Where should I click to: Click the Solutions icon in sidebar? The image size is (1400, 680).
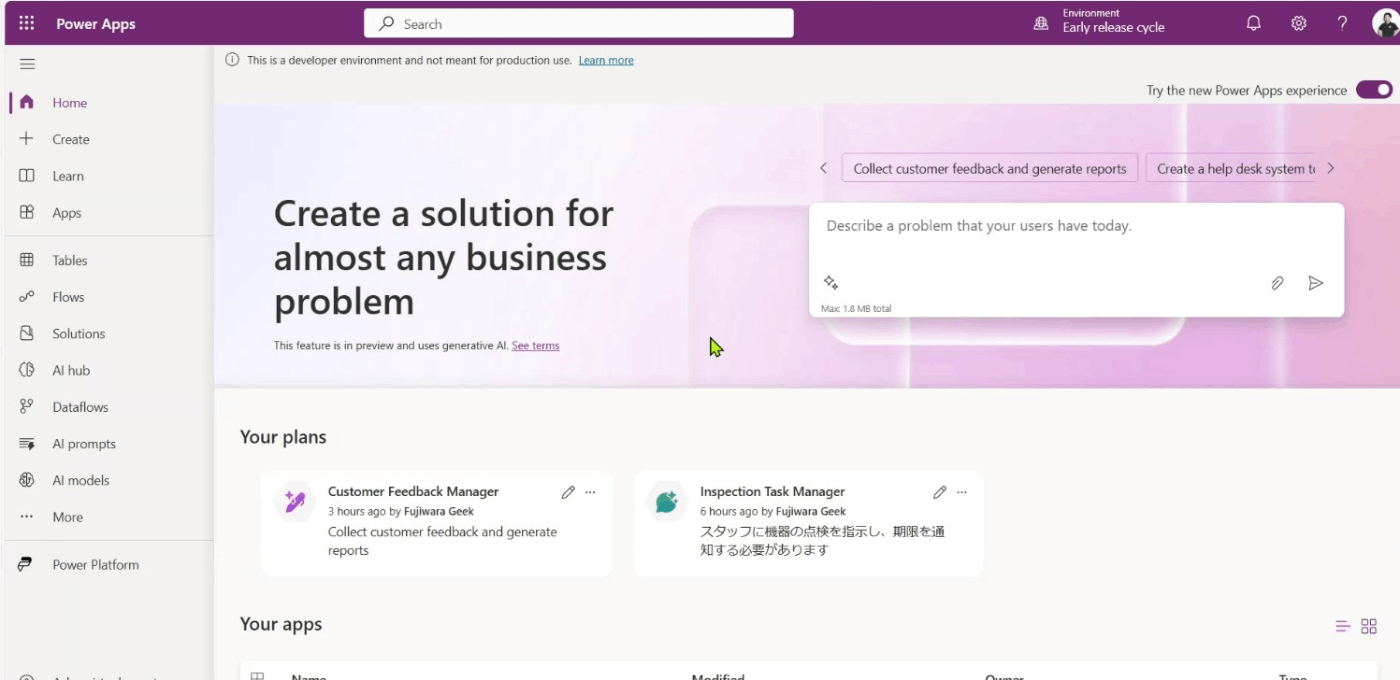coord(27,333)
